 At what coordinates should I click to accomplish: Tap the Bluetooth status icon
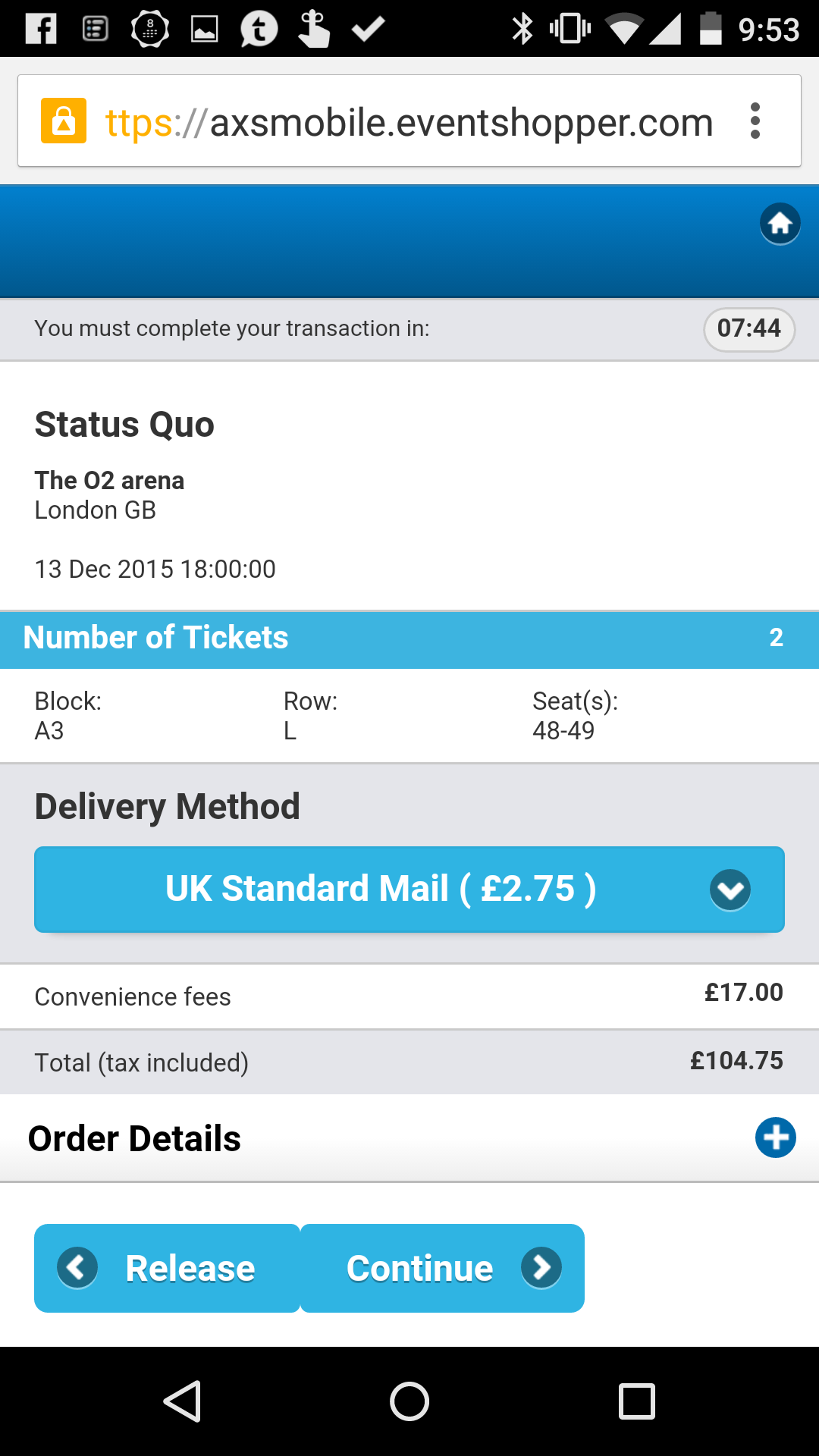pos(522,29)
